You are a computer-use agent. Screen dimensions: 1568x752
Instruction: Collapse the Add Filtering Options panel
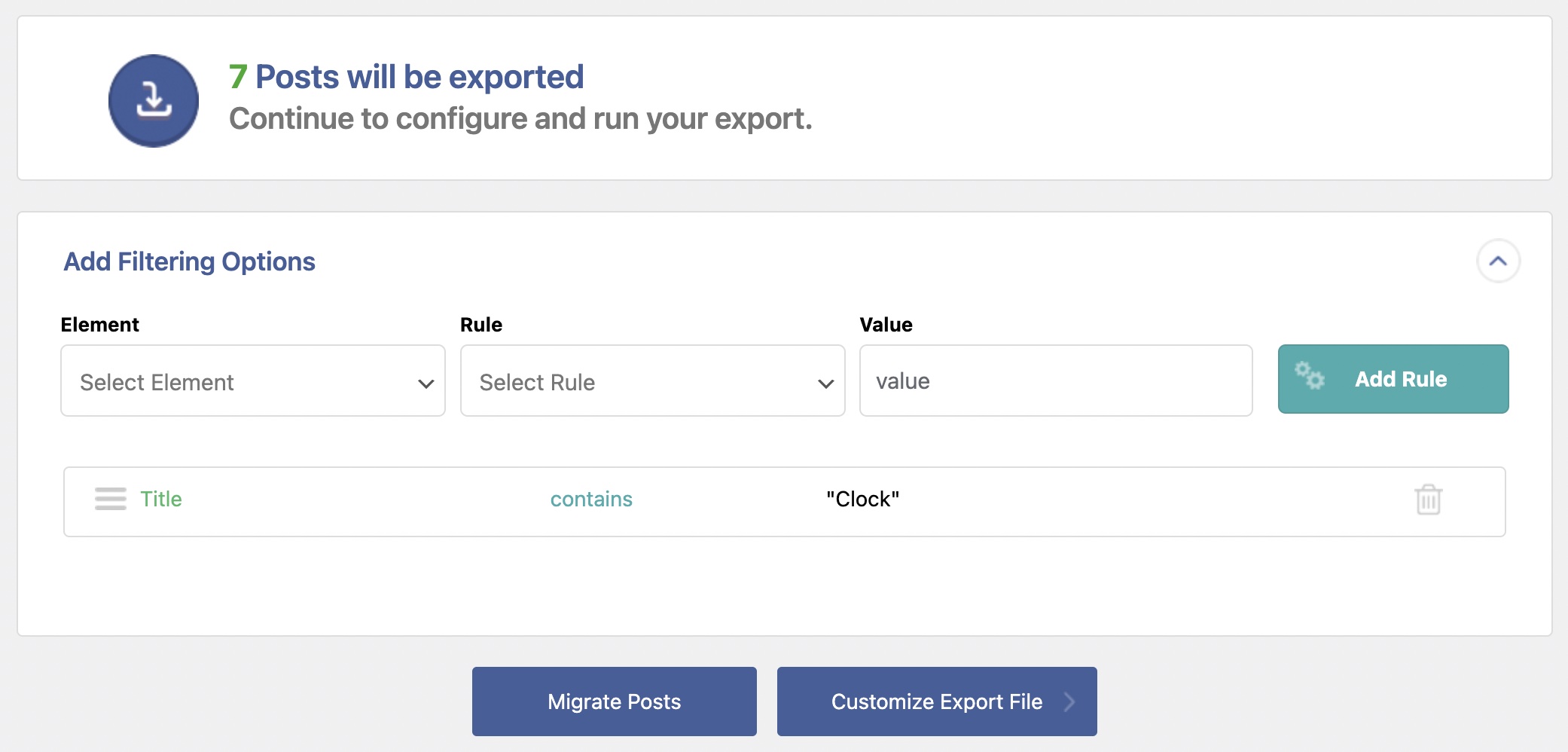coord(1498,261)
